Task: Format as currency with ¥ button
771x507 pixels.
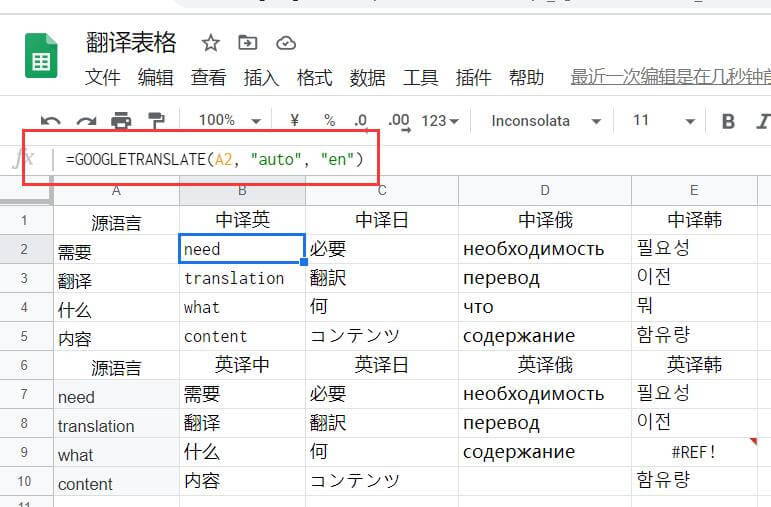Action: pos(295,120)
